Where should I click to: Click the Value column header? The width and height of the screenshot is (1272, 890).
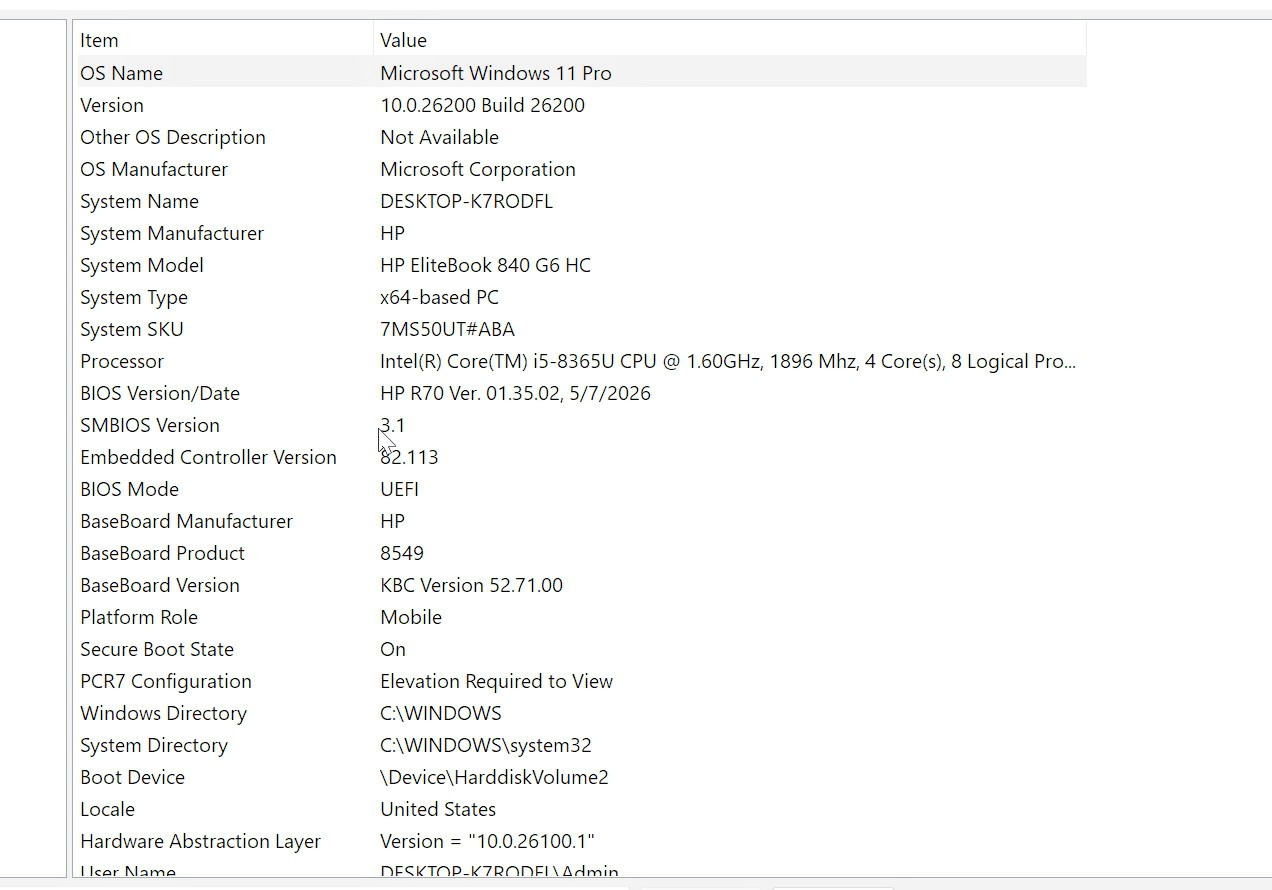pyautogui.click(x=730, y=40)
